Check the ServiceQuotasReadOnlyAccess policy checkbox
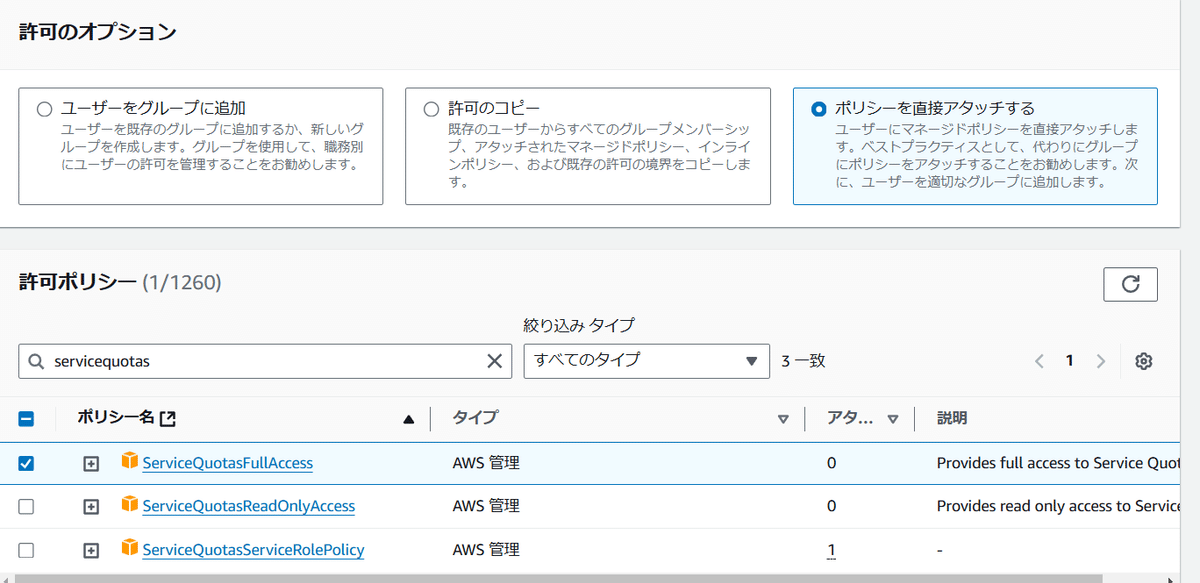The image size is (1200, 583). [x=26, y=506]
